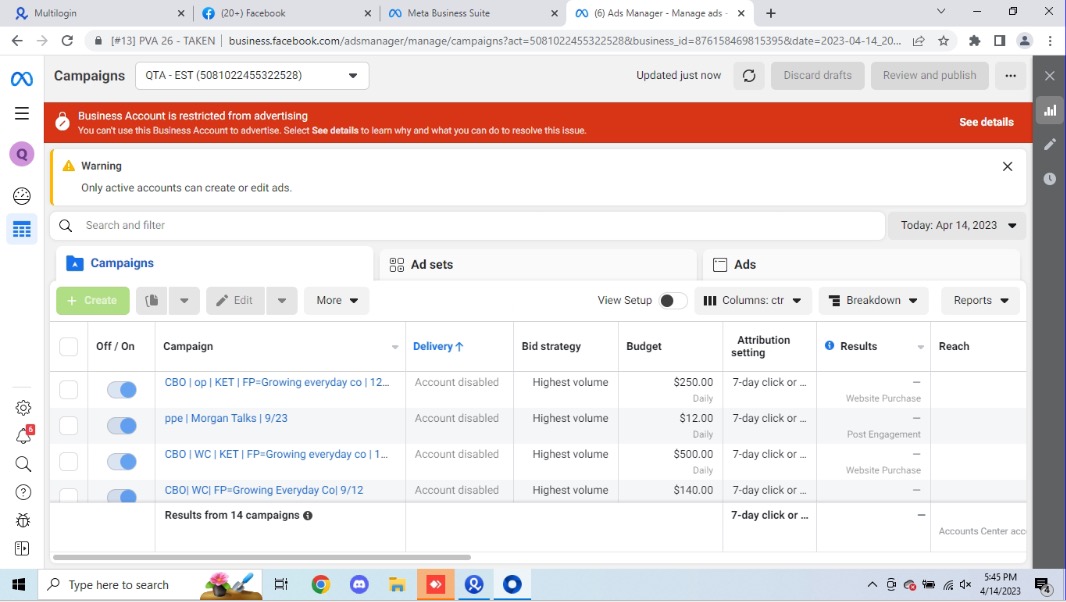Switch to the Ad sets tab
This screenshot has width=1066, height=602.
click(538, 265)
